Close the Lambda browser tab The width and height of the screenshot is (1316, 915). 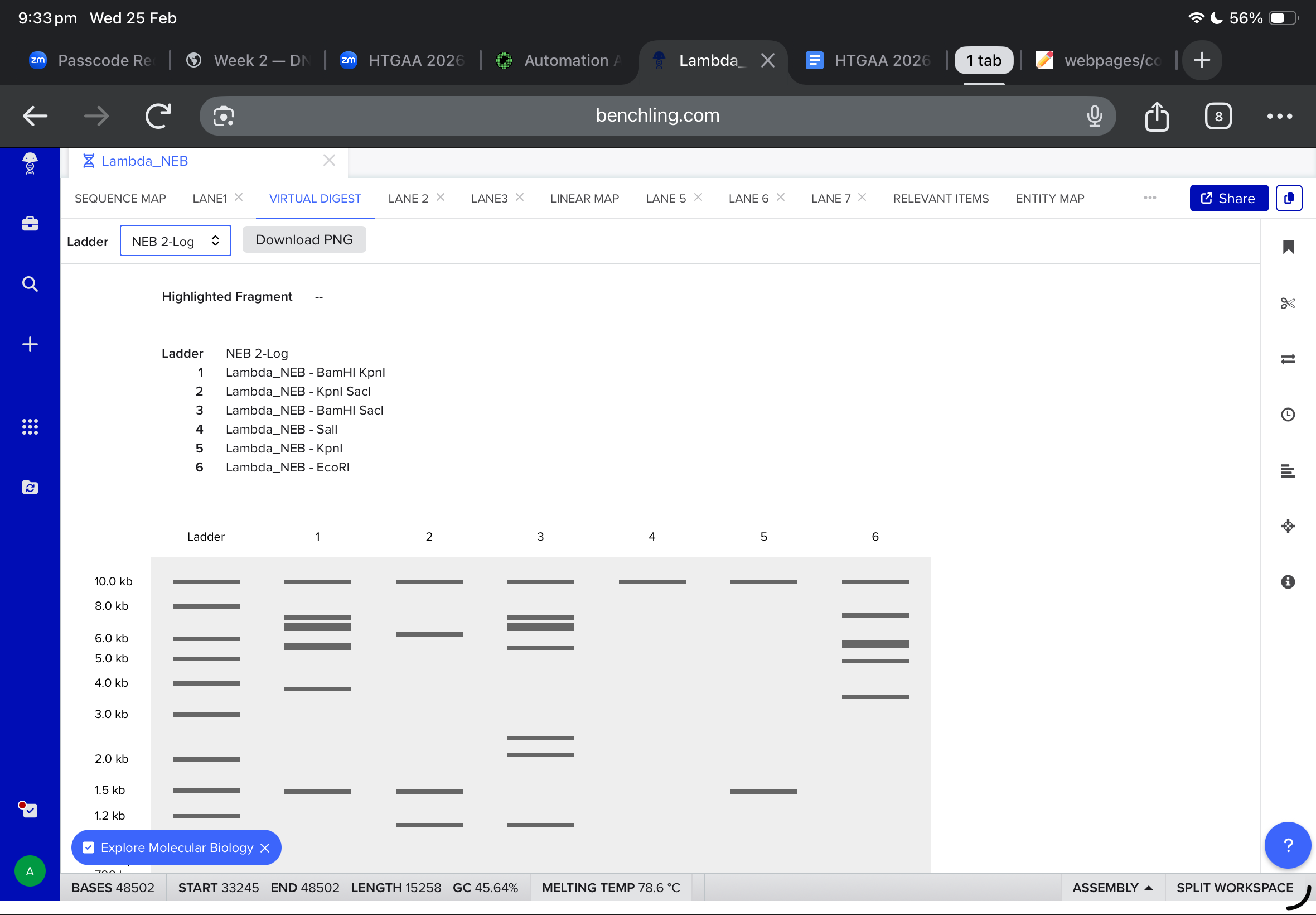tap(768, 60)
